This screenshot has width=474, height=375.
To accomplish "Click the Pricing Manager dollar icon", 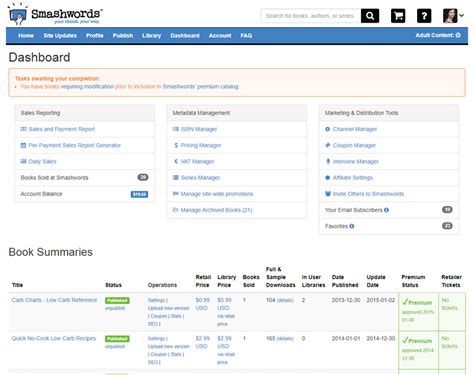I will [176, 145].
